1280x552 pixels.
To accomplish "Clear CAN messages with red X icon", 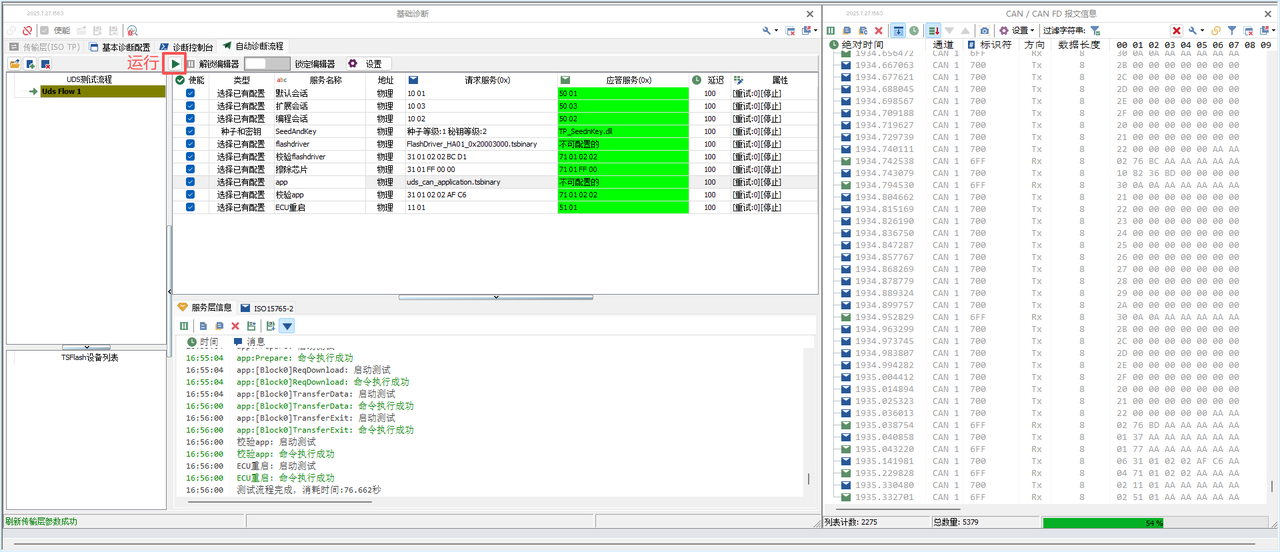I will pyautogui.click(x=878, y=31).
